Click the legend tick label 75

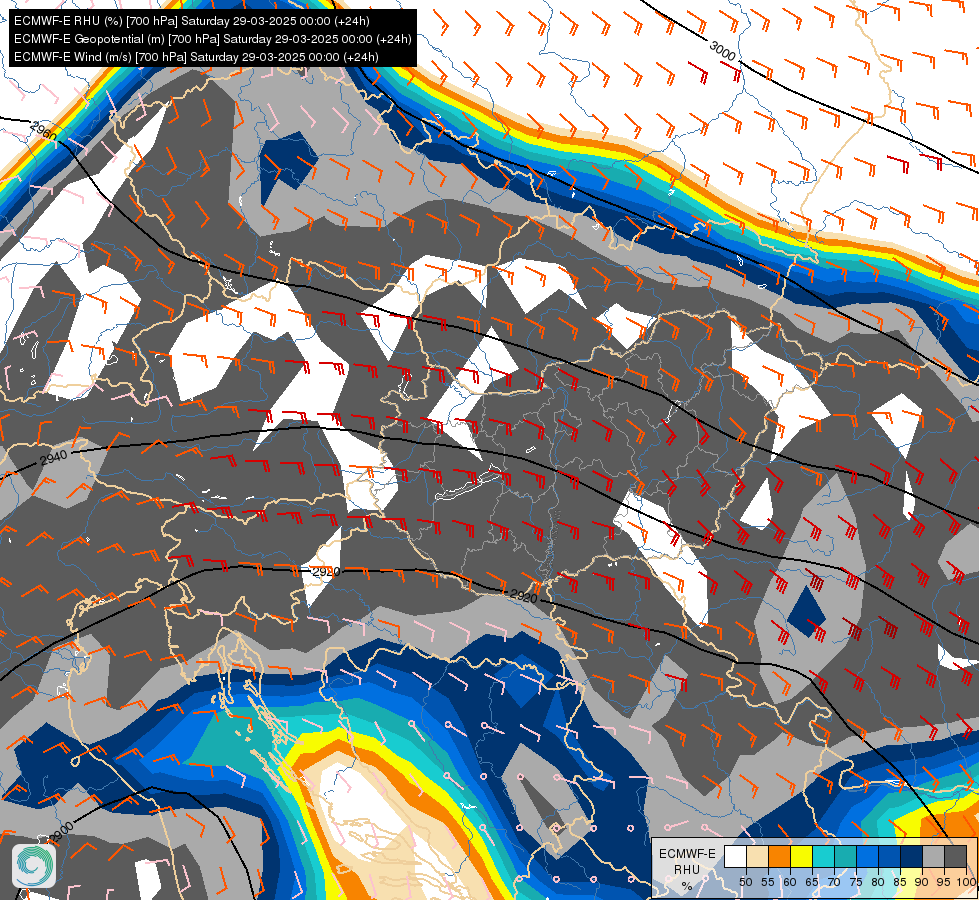[x=856, y=882]
